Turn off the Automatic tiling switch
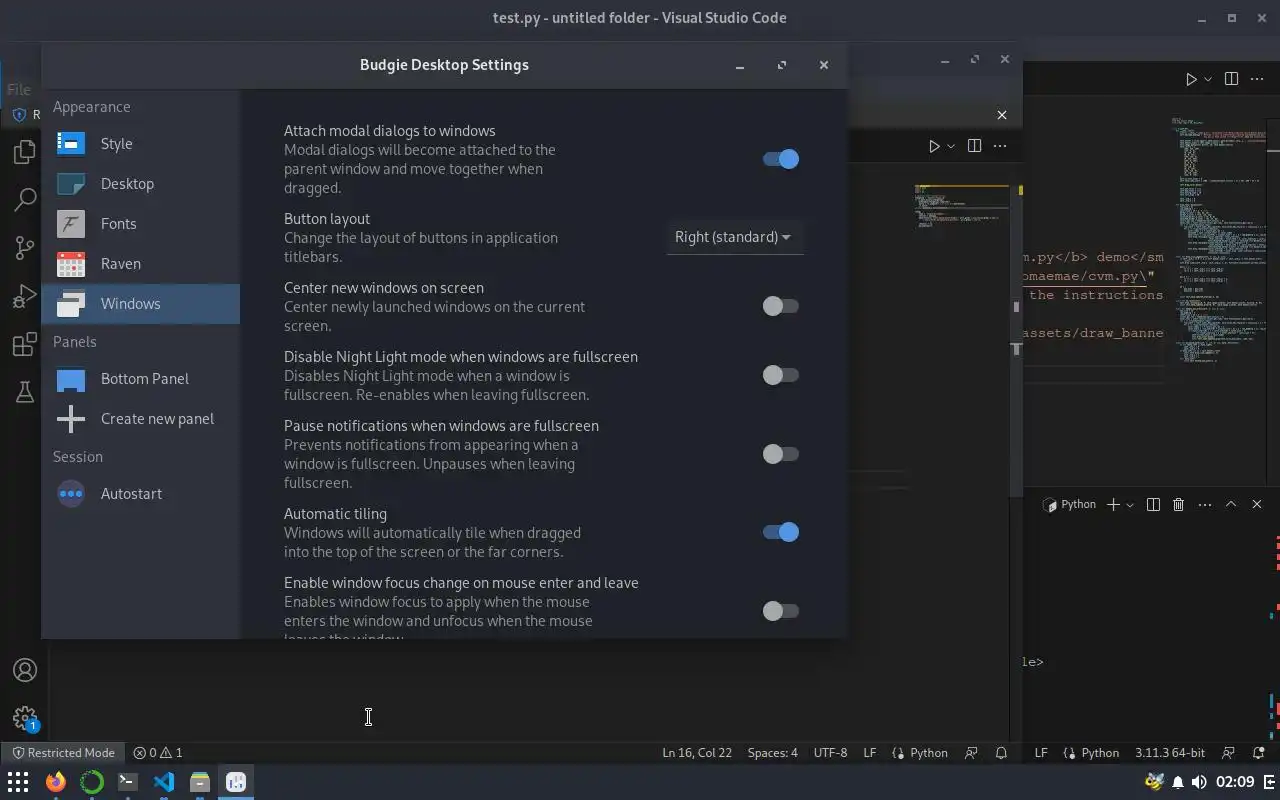This screenshot has height=800, width=1280. [x=780, y=532]
